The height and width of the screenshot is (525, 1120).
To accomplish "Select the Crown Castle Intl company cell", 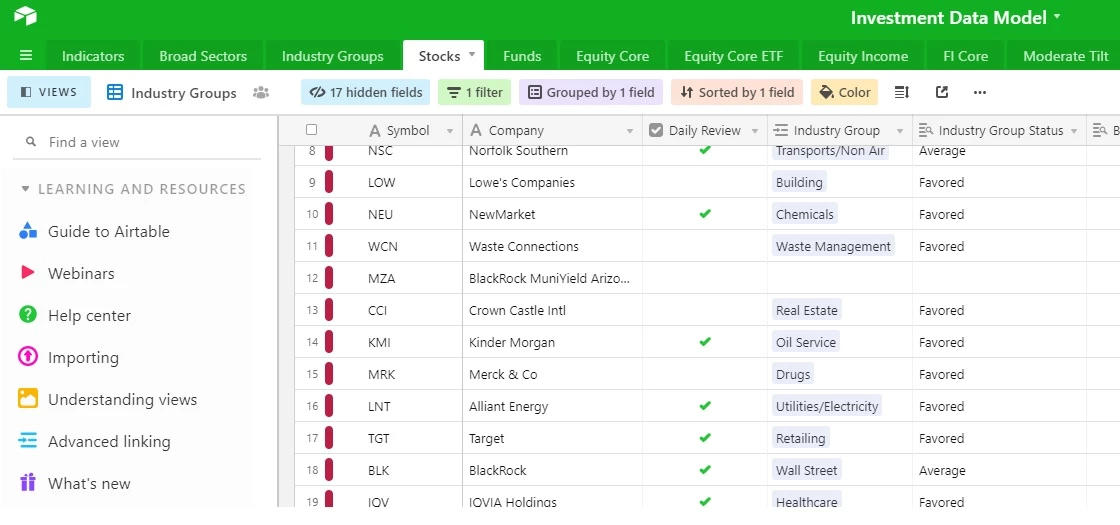I will click(x=553, y=310).
